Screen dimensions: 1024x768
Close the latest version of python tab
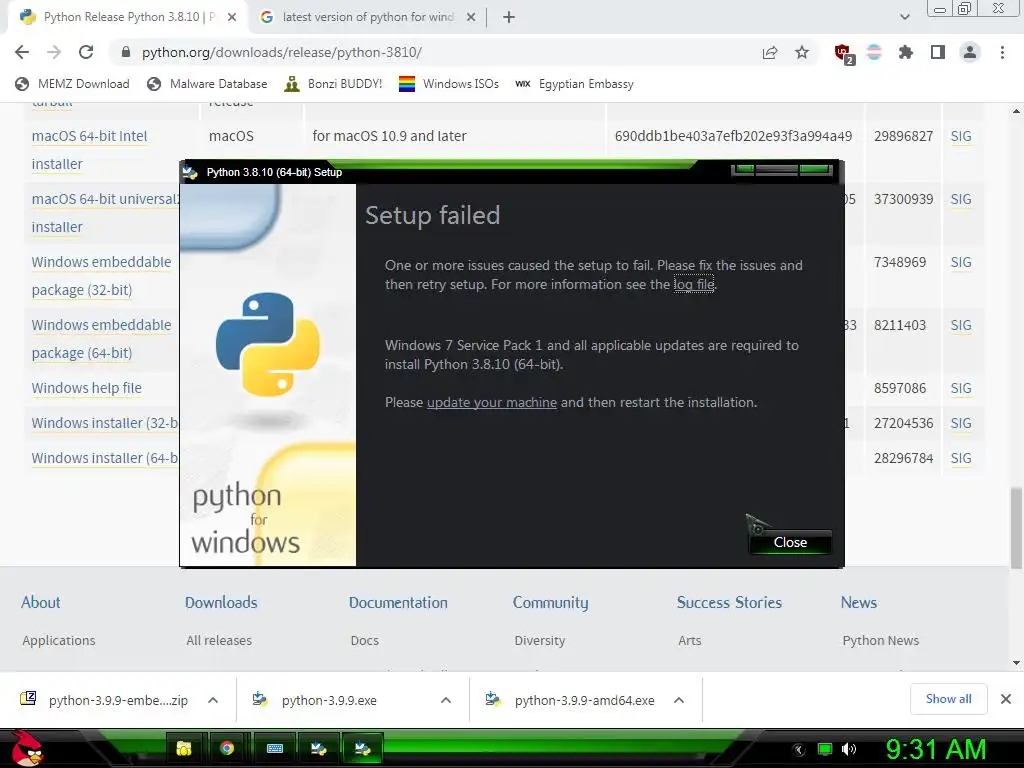(x=471, y=18)
